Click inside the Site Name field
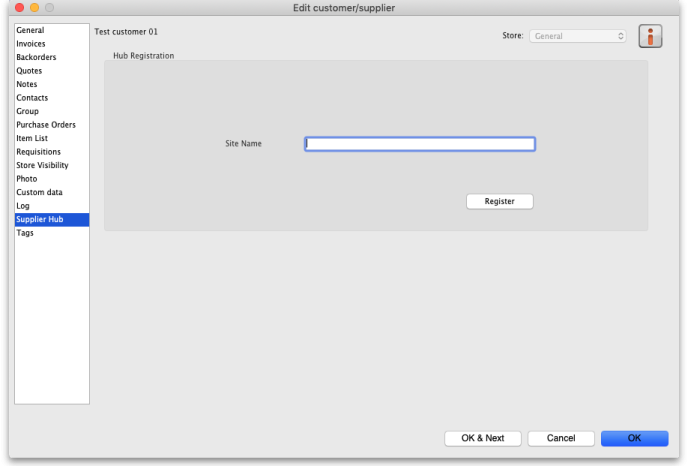Viewport: 688px width, 466px height. point(420,144)
